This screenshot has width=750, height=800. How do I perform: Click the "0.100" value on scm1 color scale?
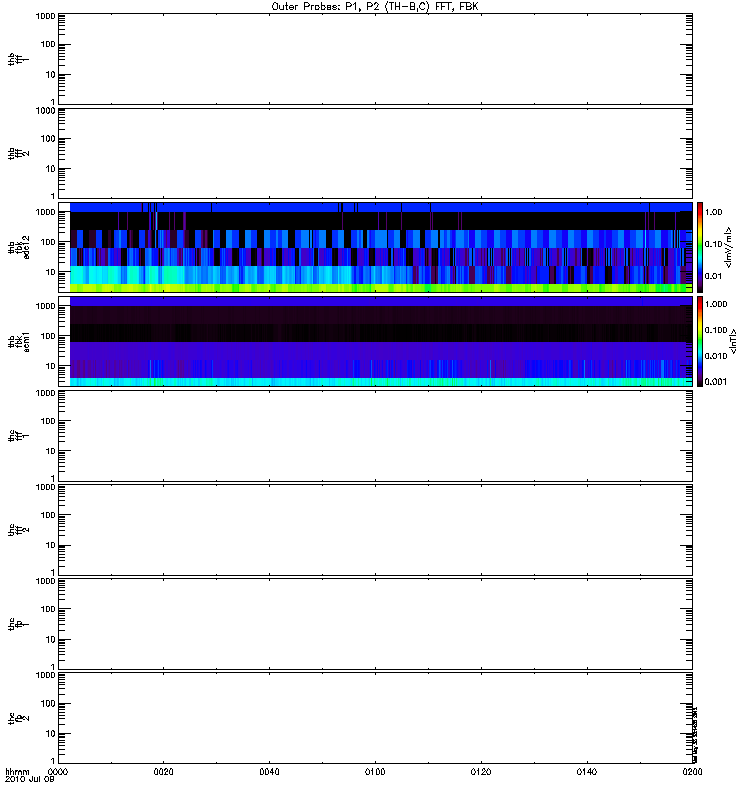(716, 330)
